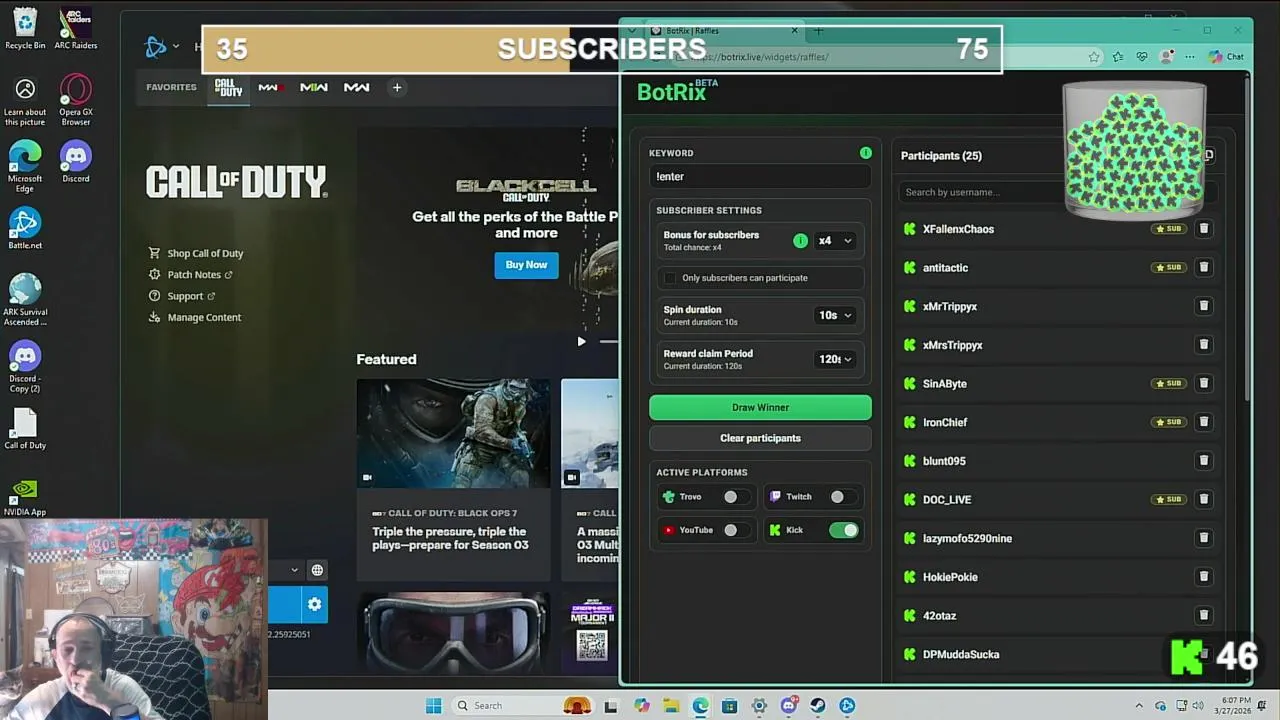Click Buy Now for BlackCell

(526, 265)
